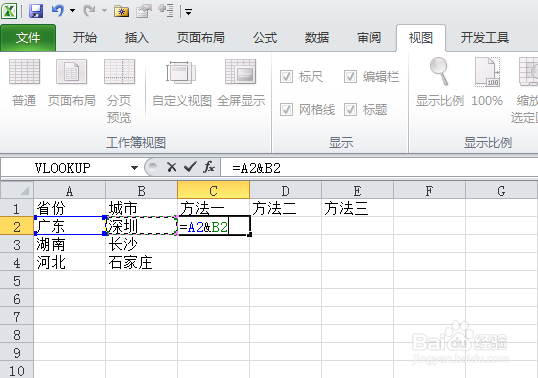This screenshot has width=538, height=378.
Task: Click cell containing 省份
Action: tap(70, 208)
